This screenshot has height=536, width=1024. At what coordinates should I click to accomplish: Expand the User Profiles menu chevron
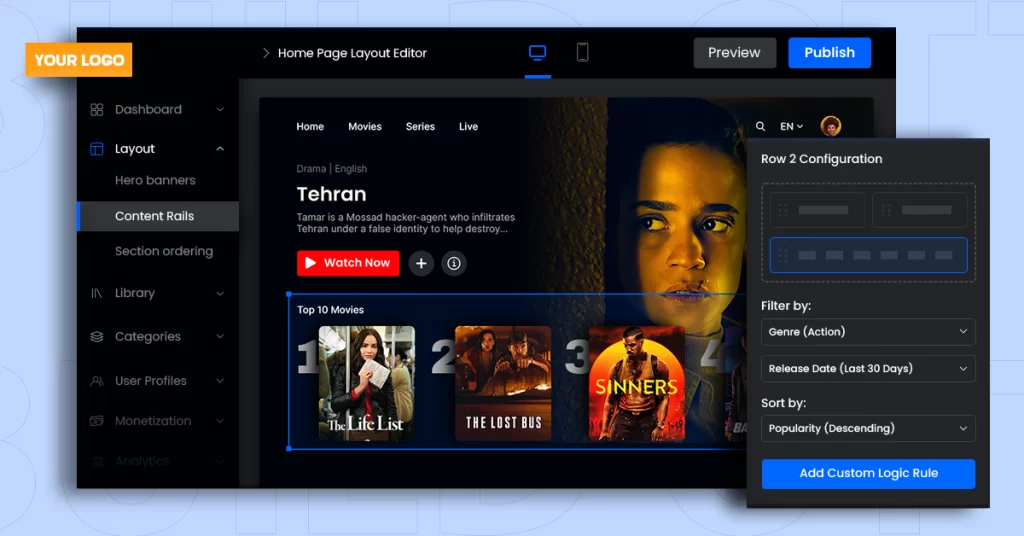pyautogui.click(x=220, y=381)
